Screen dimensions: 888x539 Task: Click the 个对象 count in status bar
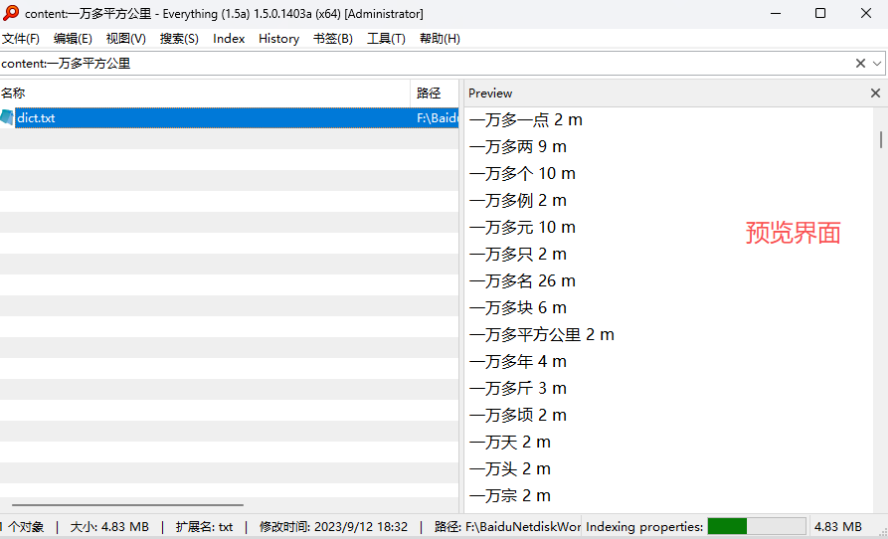pyautogui.click(x=22, y=527)
